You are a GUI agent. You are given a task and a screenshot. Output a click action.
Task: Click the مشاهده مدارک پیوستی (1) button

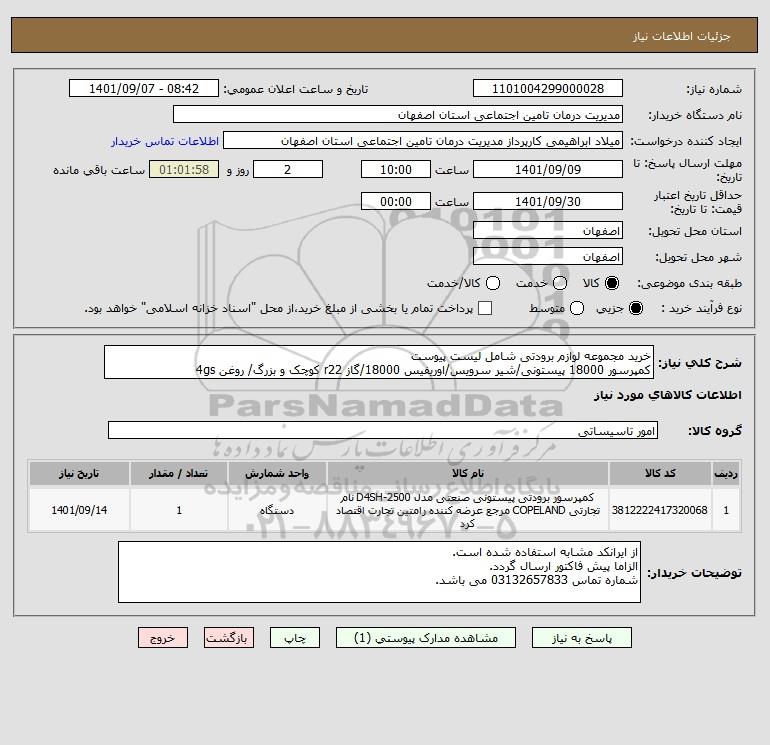[x=426, y=637]
